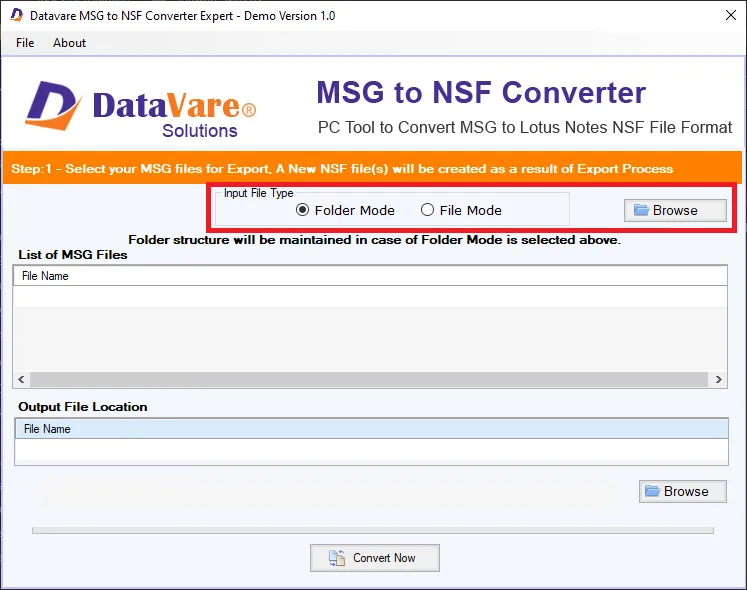Click the Convert Now button
747x590 pixels.
[x=374, y=558]
